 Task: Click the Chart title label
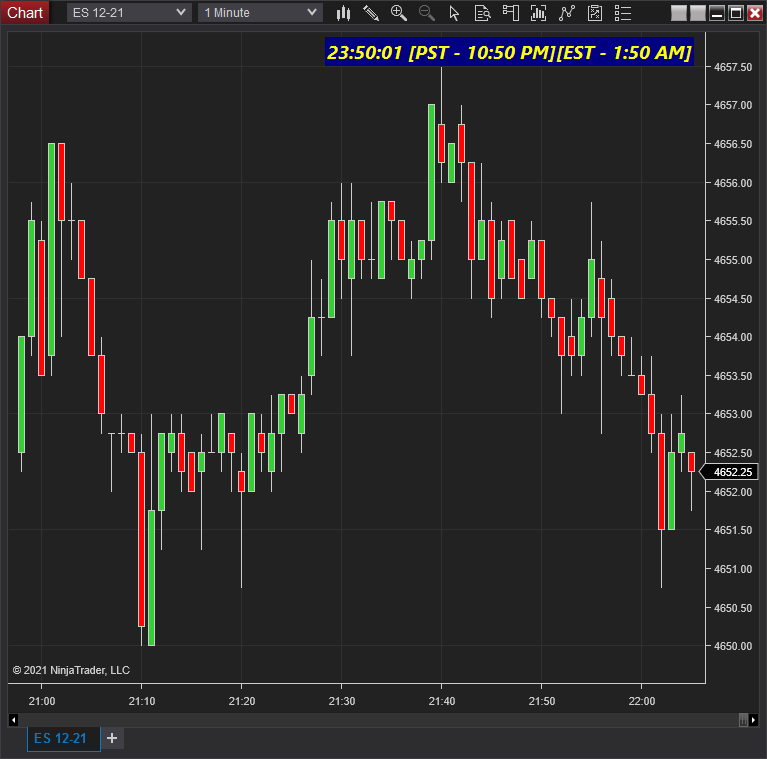(x=24, y=13)
